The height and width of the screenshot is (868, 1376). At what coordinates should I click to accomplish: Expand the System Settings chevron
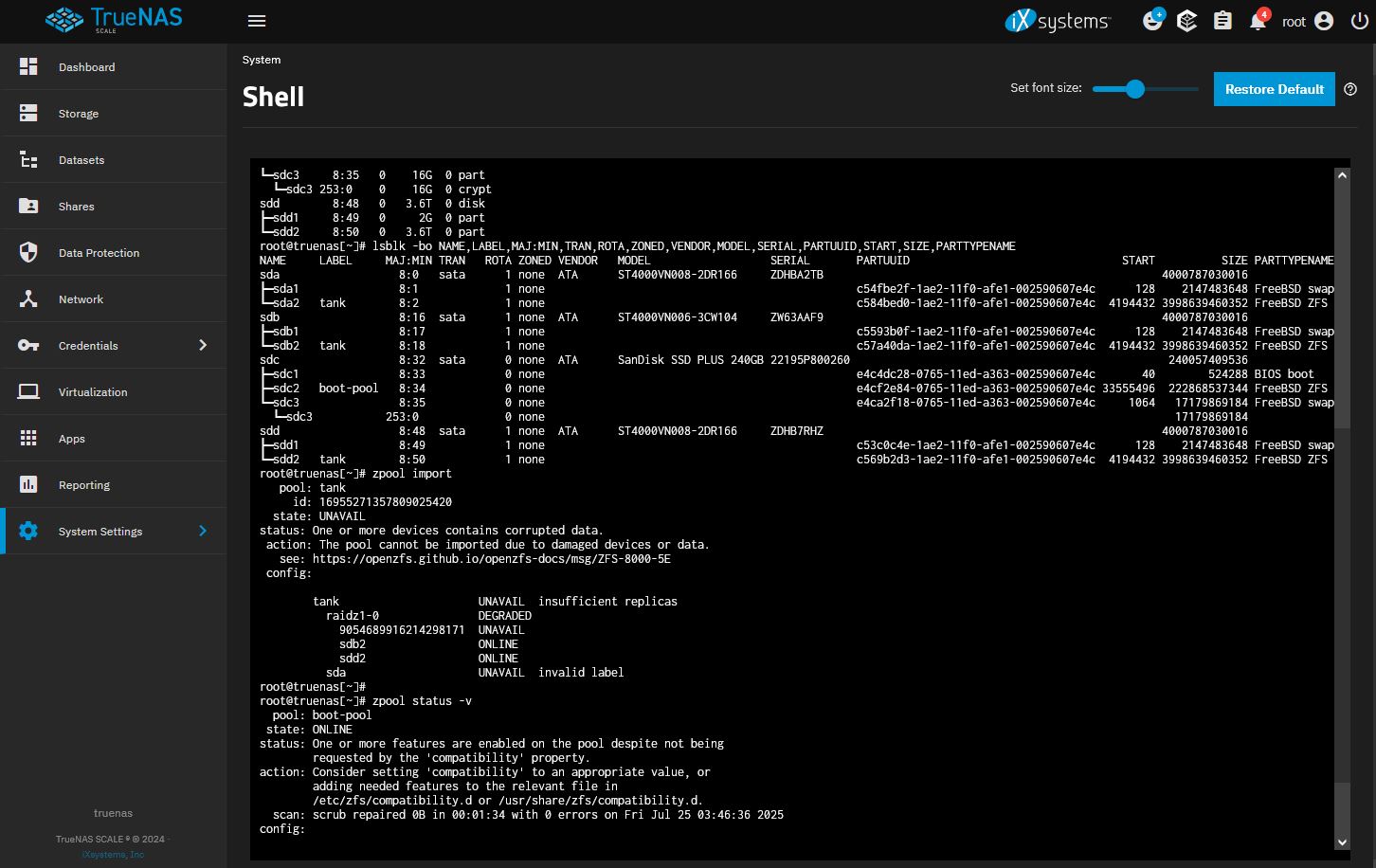coord(203,532)
